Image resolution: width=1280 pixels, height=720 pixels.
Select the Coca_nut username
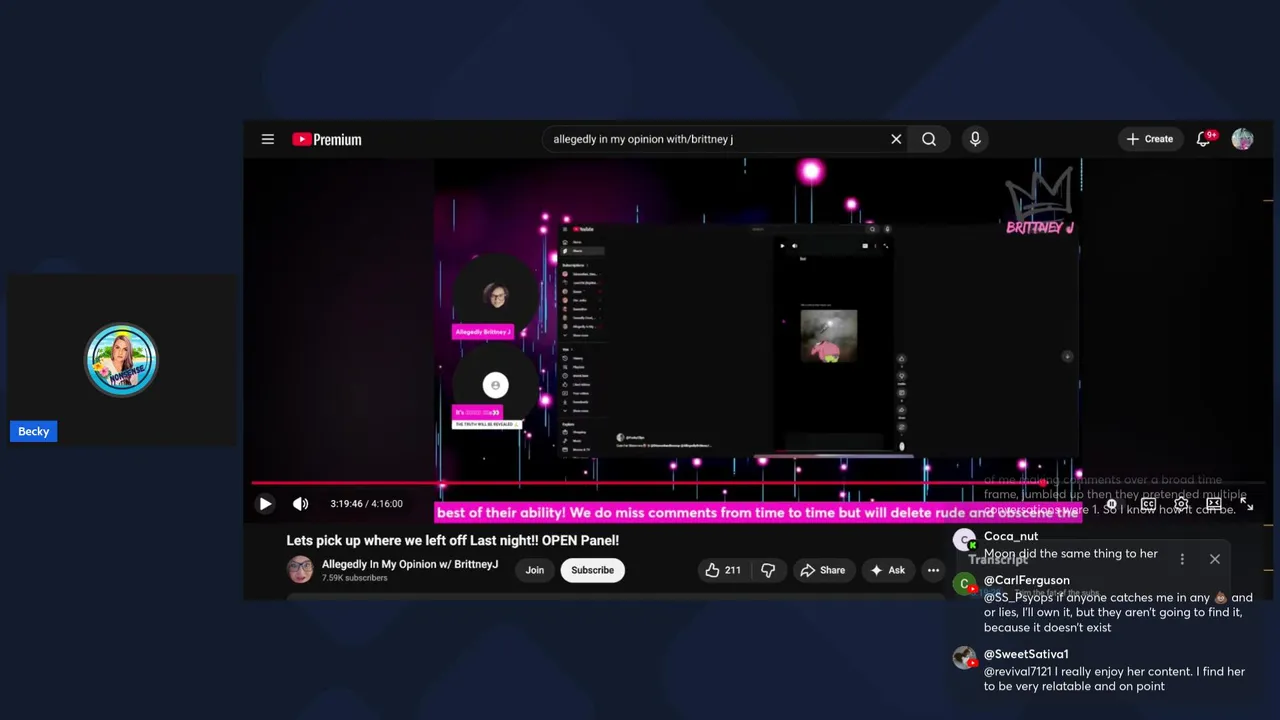[x=1011, y=536]
